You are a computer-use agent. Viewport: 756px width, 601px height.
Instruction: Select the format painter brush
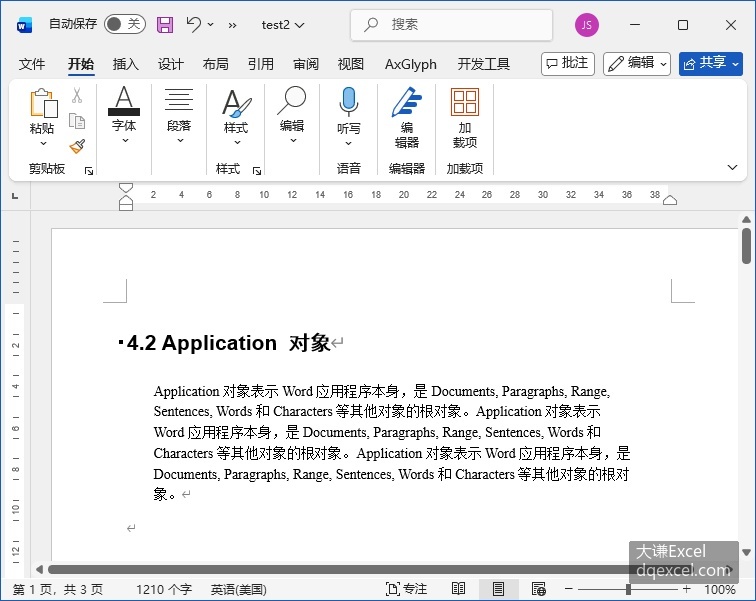coord(77,146)
